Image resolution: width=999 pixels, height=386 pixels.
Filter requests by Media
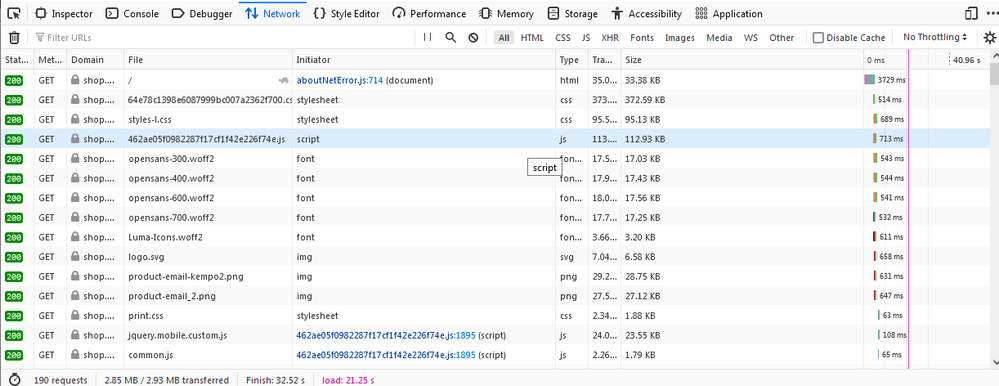click(x=719, y=38)
